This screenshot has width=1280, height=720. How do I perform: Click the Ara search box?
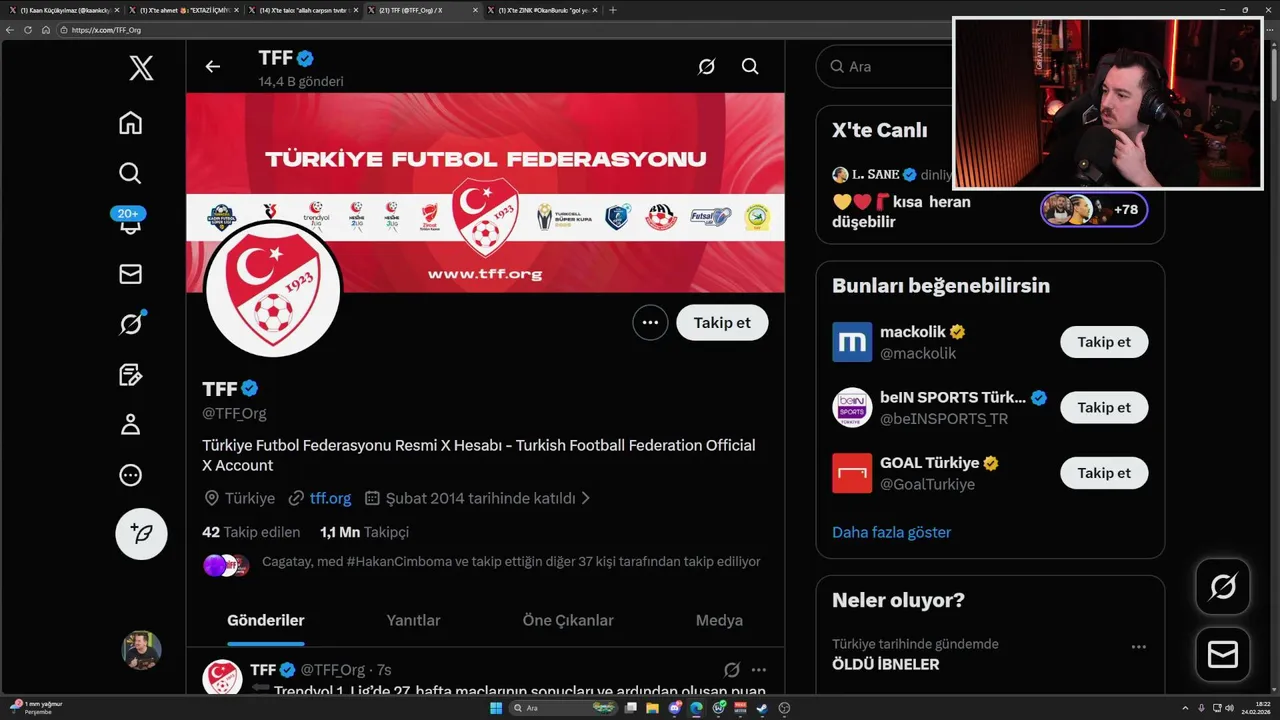pos(885,67)
